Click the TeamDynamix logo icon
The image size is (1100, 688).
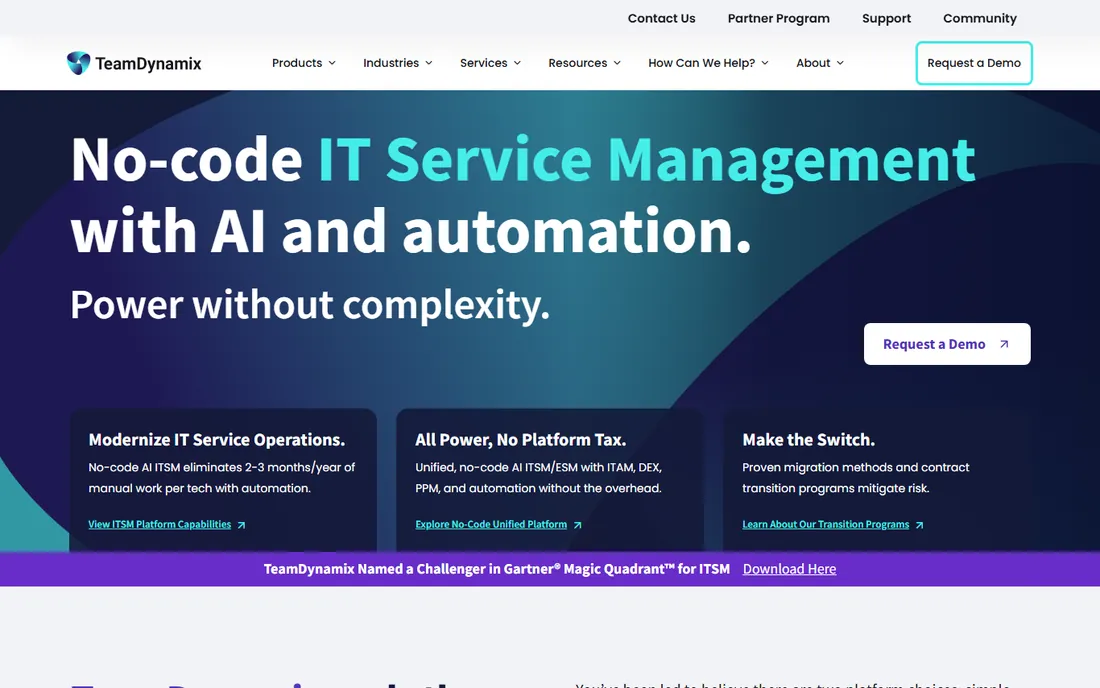(x=79, y=63)
